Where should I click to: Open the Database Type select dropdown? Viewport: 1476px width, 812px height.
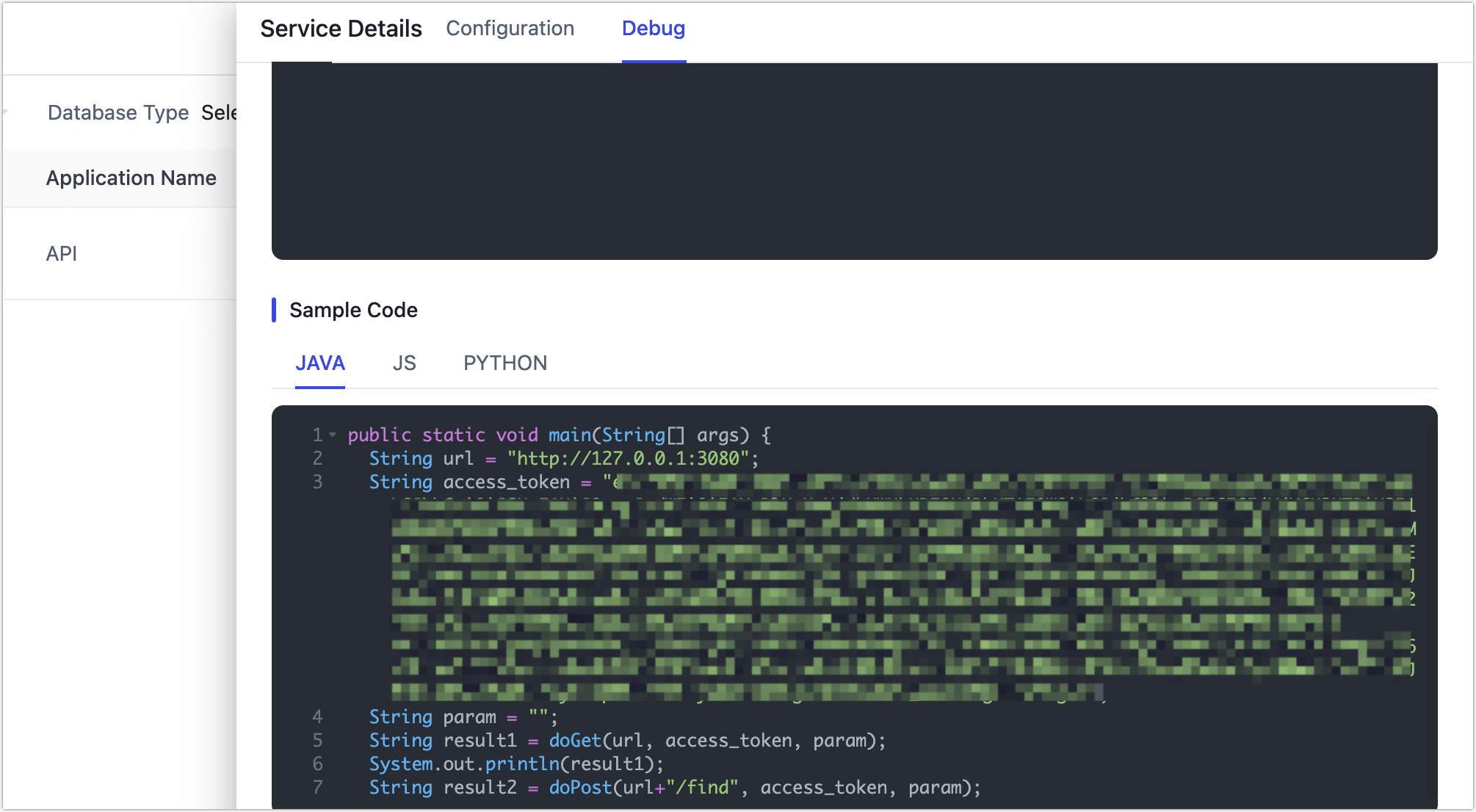pos(219,112)
